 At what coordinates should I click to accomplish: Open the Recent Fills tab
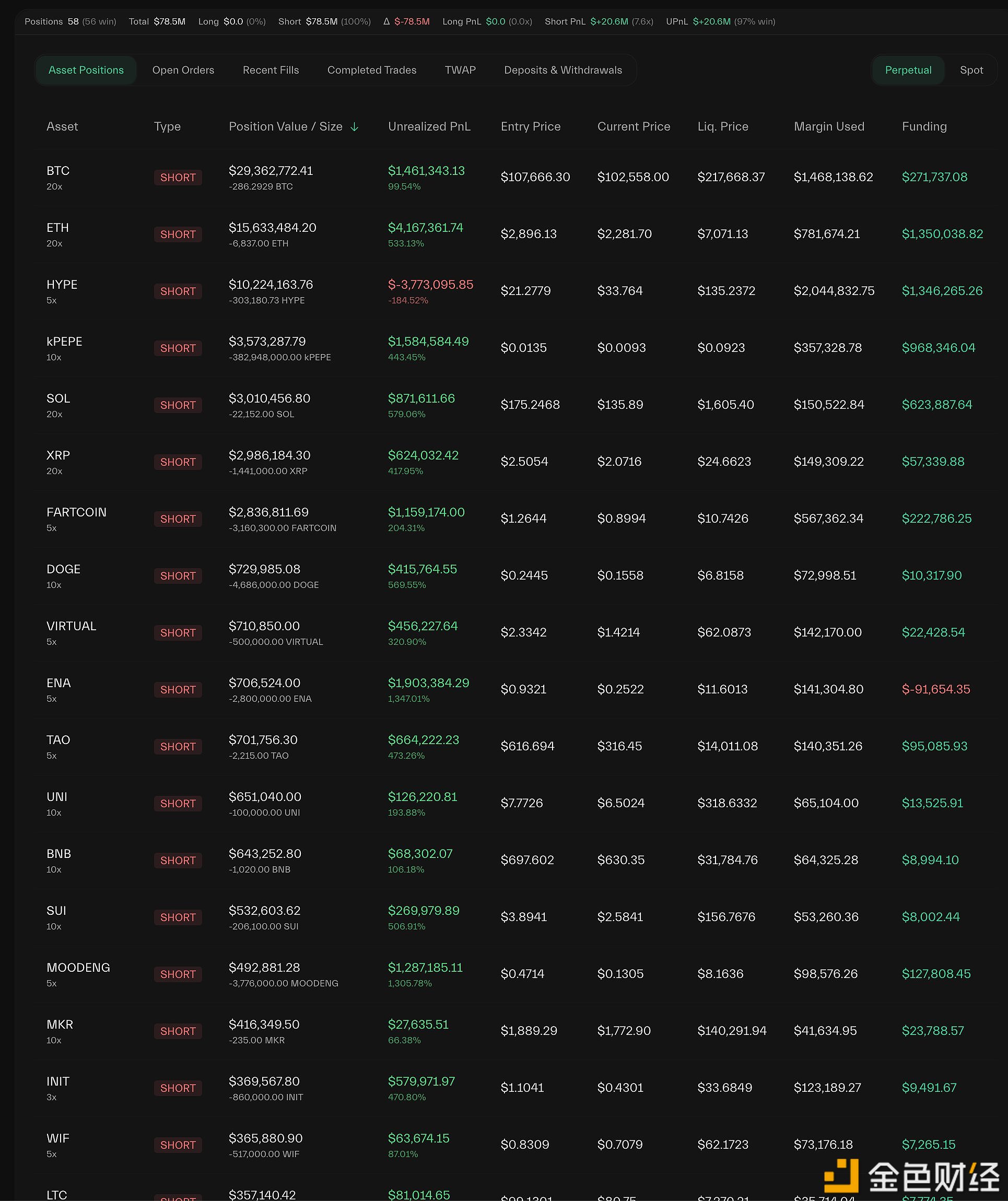(271, 70)
